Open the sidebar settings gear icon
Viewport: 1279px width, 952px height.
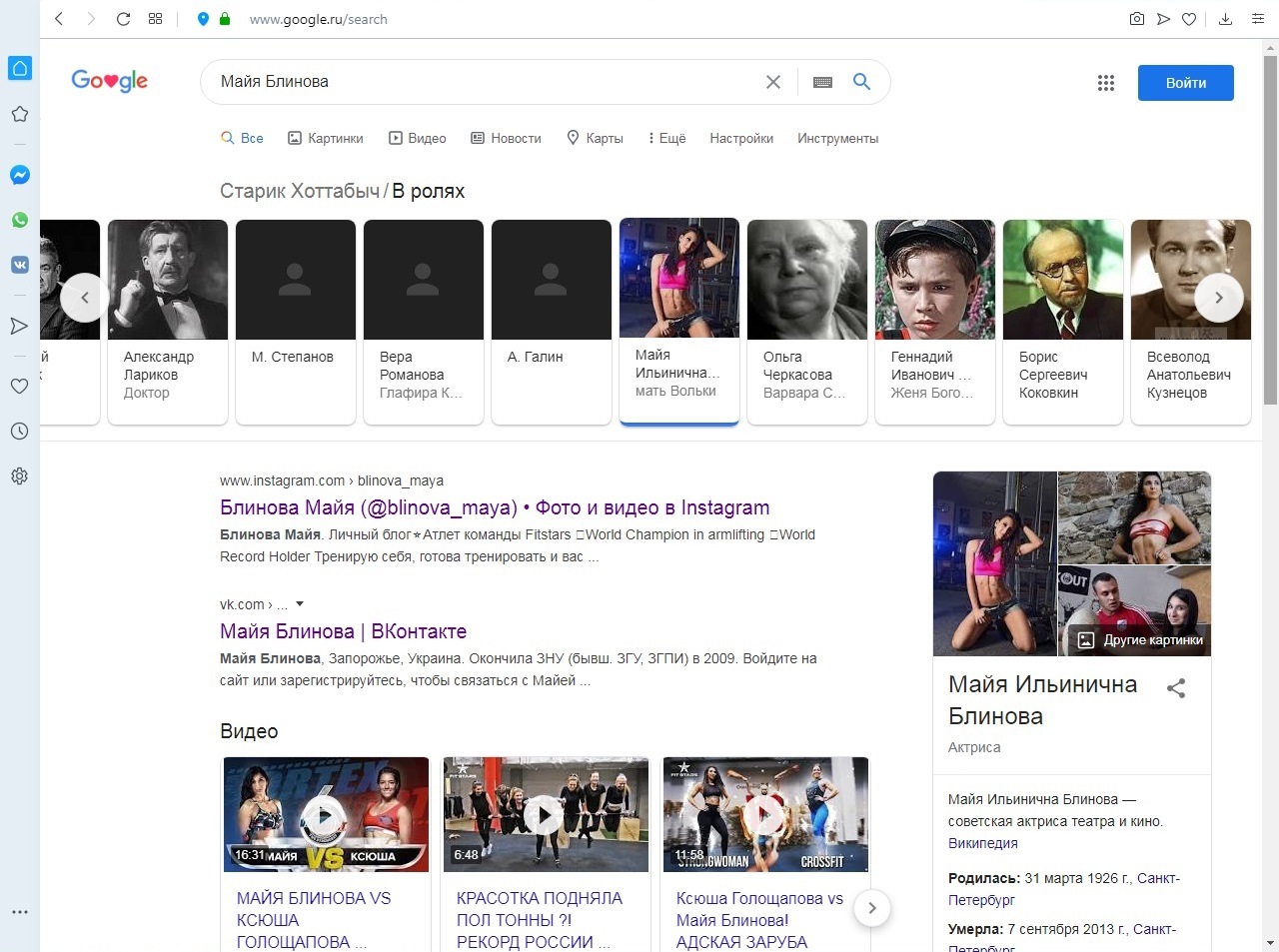pos(19,476)
